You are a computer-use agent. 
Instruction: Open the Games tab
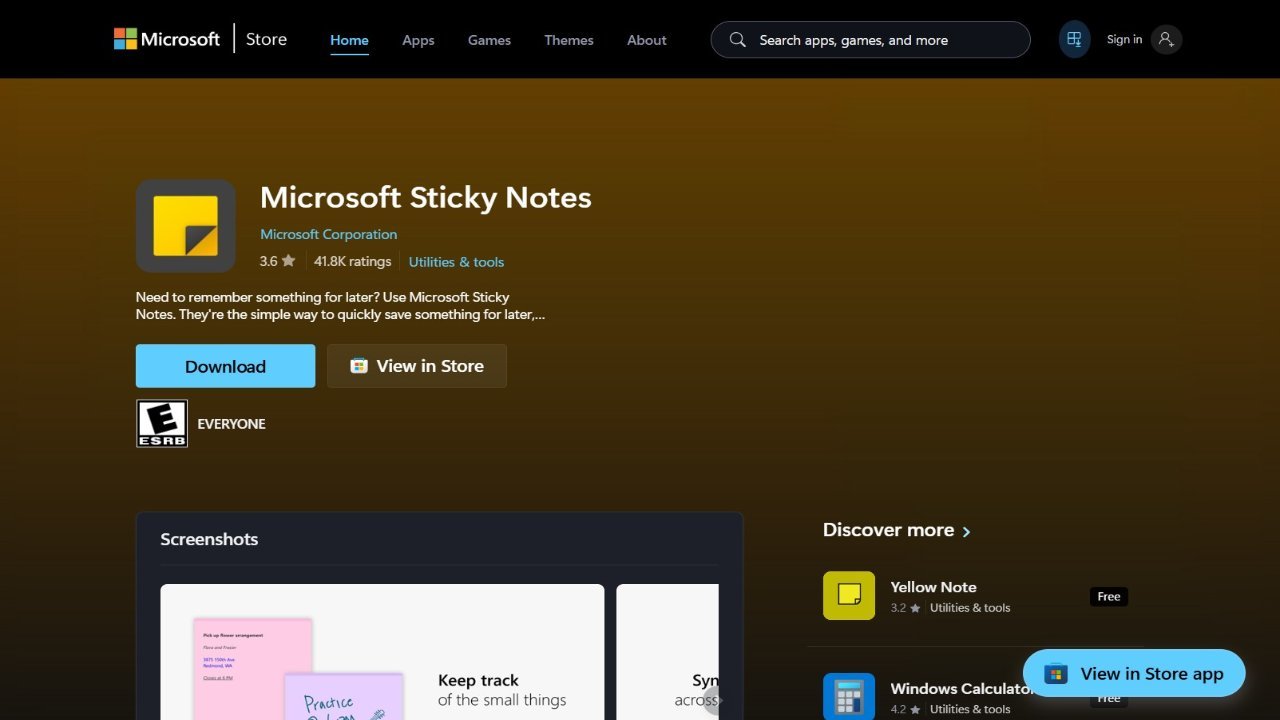point(489,40)
